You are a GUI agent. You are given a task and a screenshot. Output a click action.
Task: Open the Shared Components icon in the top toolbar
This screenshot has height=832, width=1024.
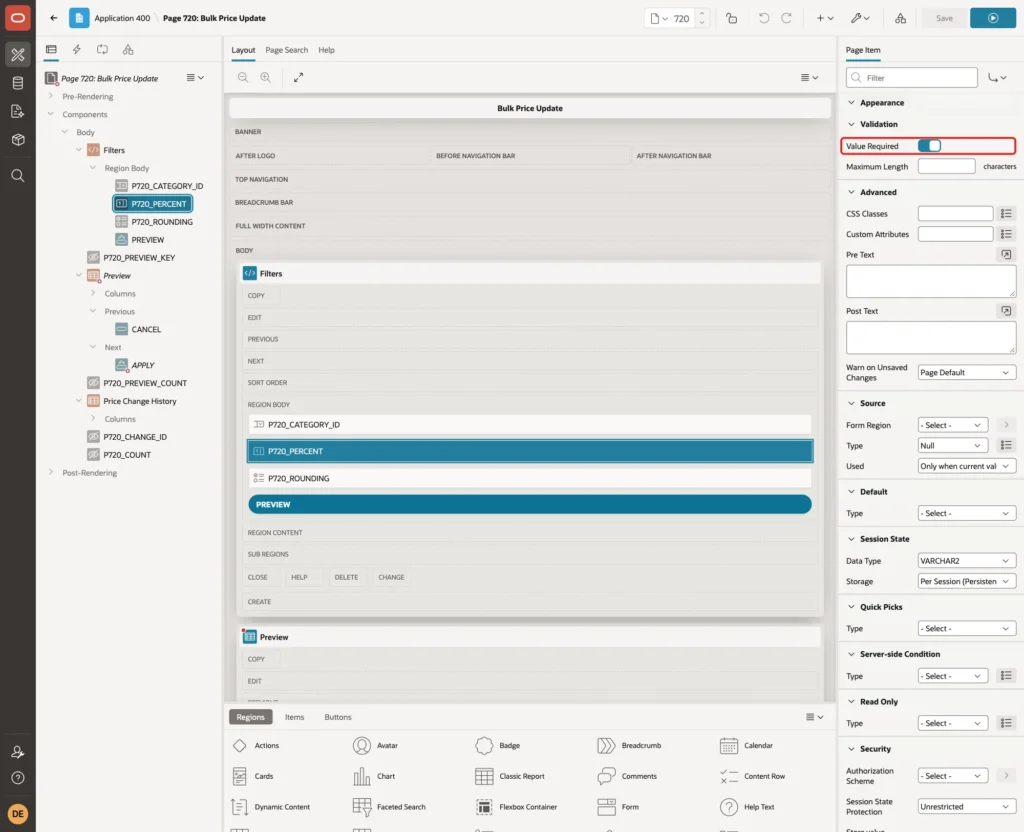click(x=900, y=18)
